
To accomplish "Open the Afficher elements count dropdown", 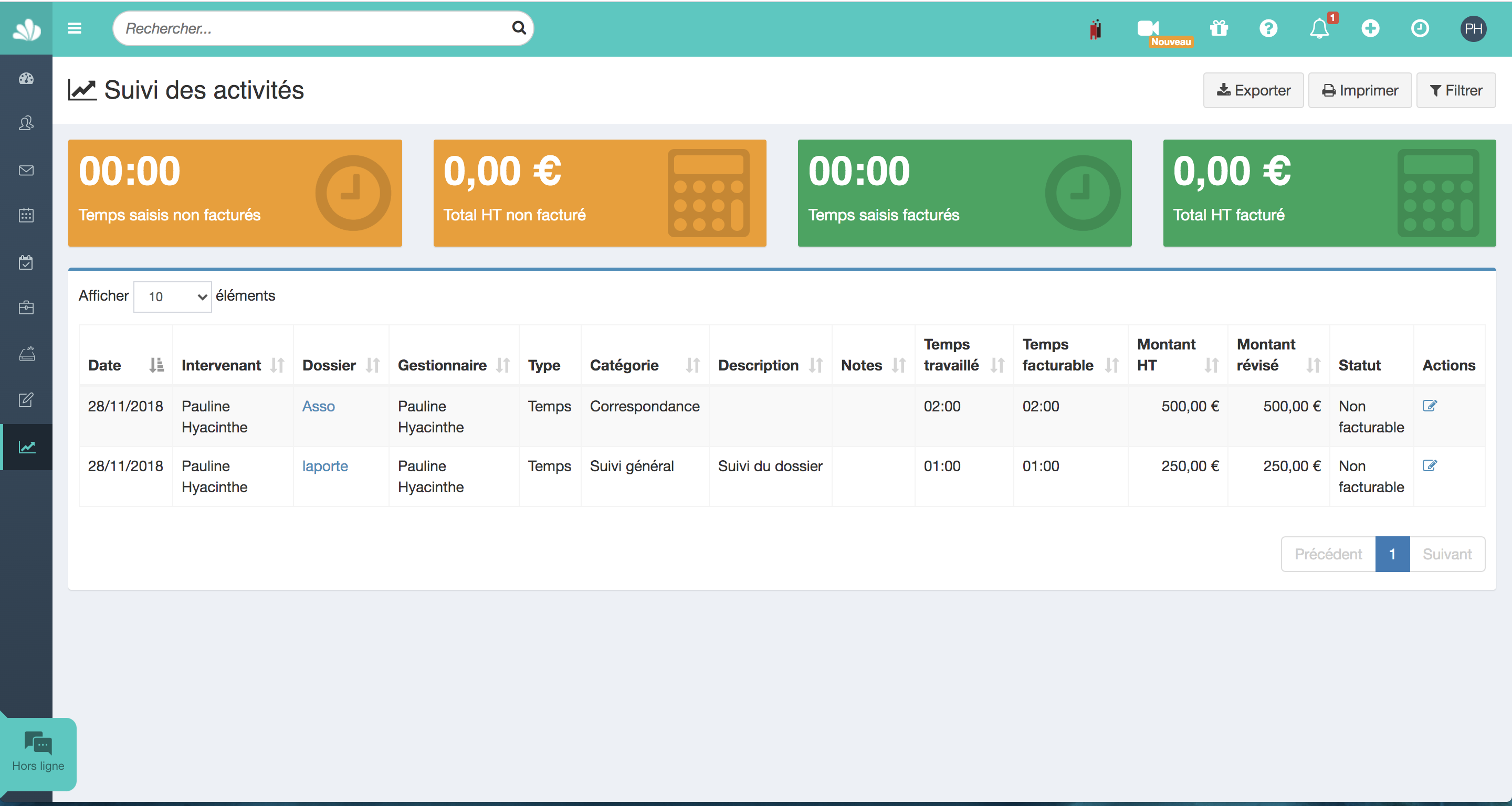I will point(173,296).
